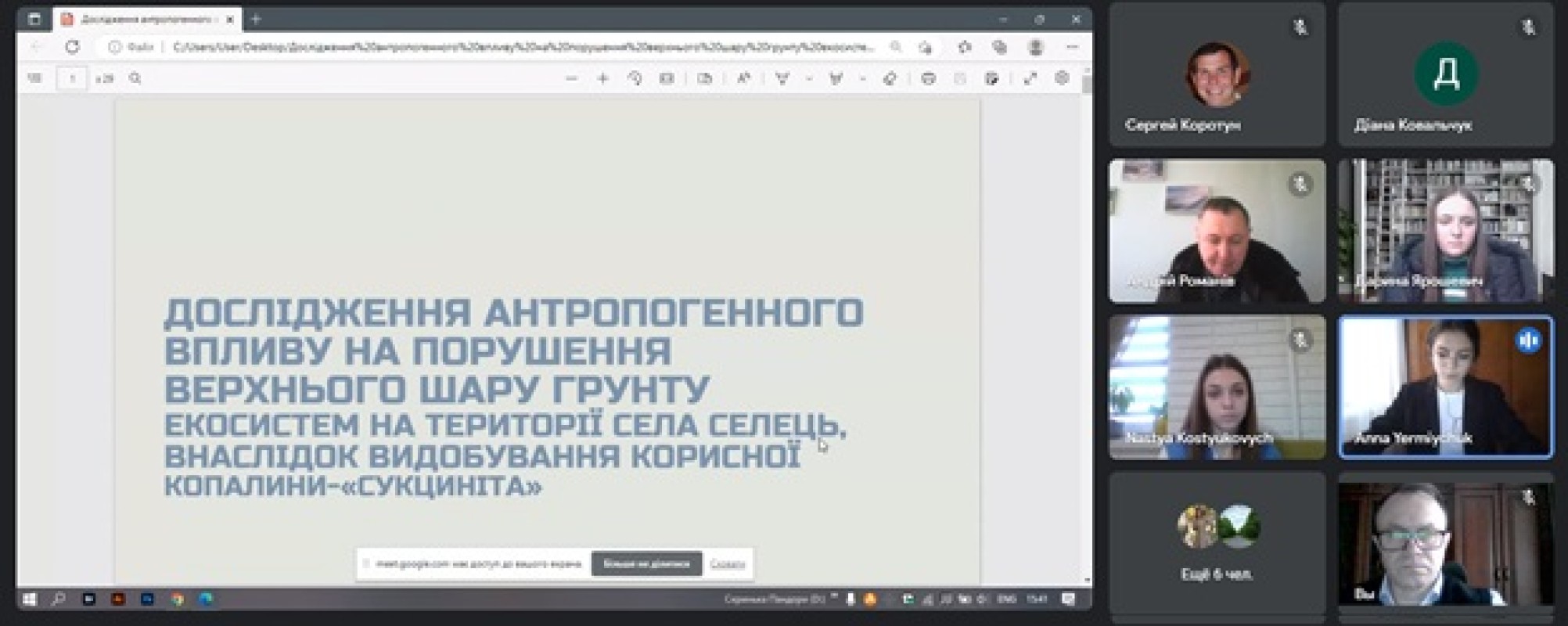Toggle the PDF table of contents sidebar

34,78
